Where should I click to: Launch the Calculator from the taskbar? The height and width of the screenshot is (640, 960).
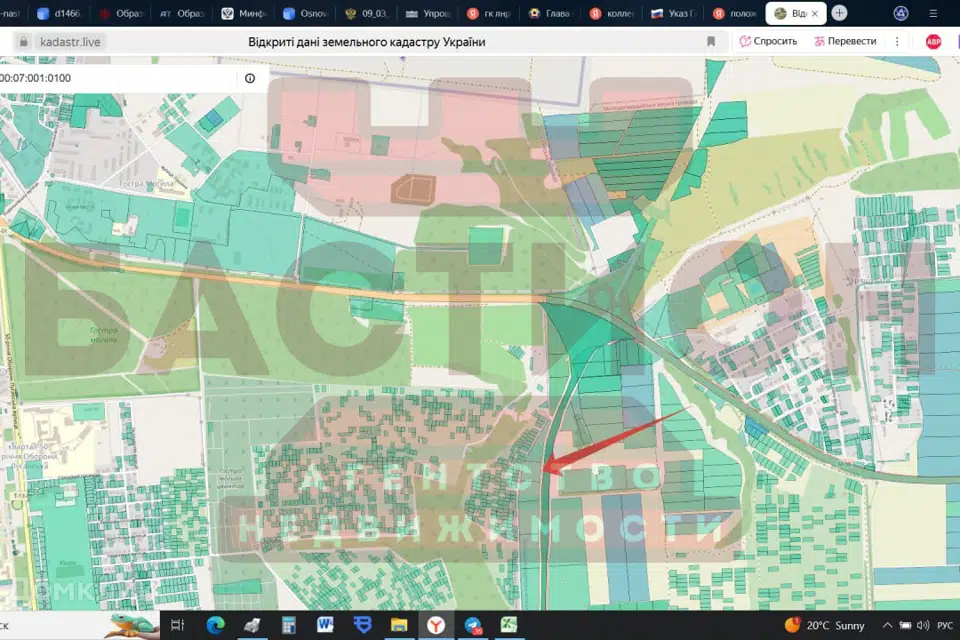pos(288,625)
